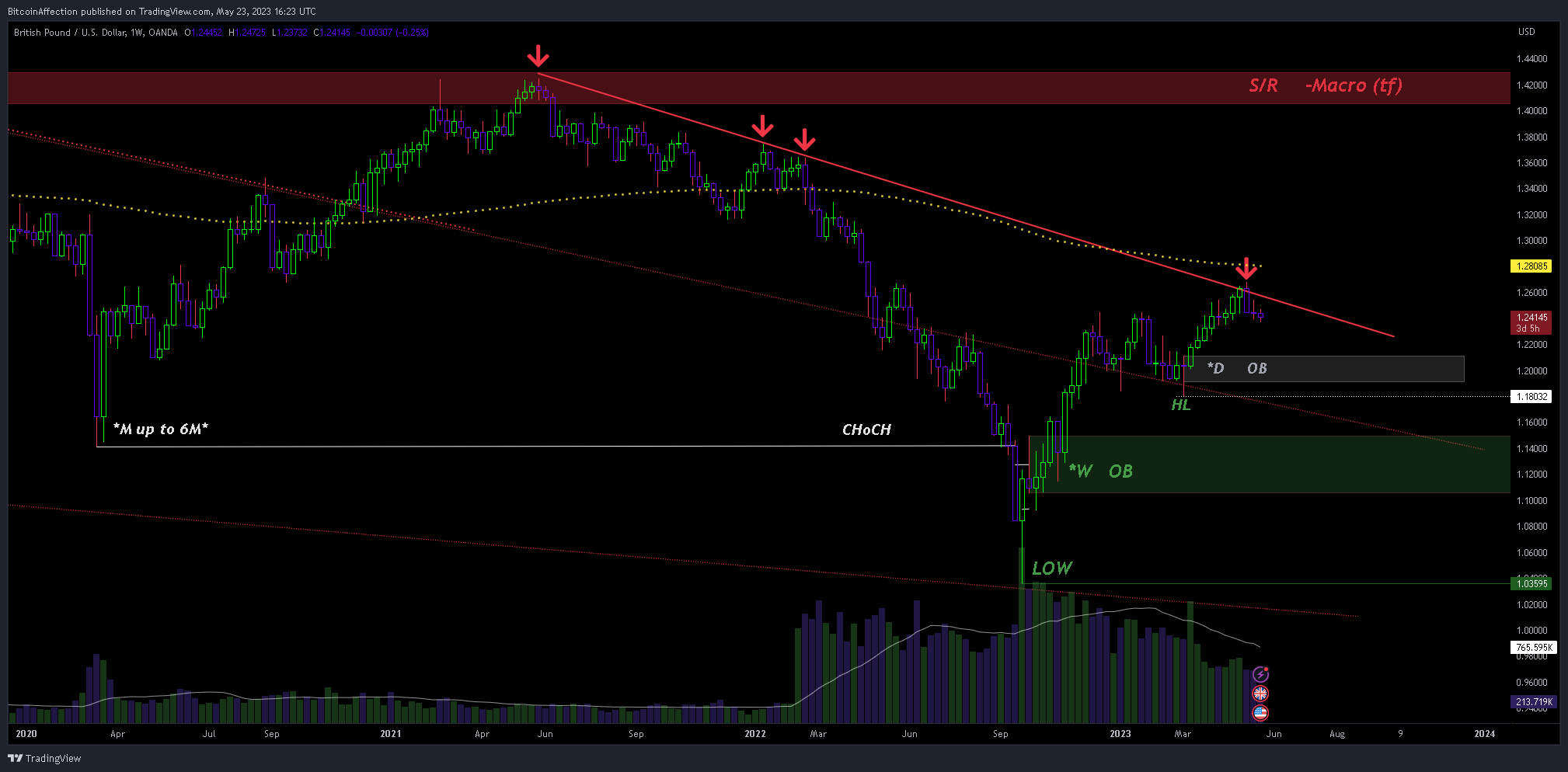Open the US flag economic event icon
Viewport: 1568px width, 772px height.
coord(1260,712)
